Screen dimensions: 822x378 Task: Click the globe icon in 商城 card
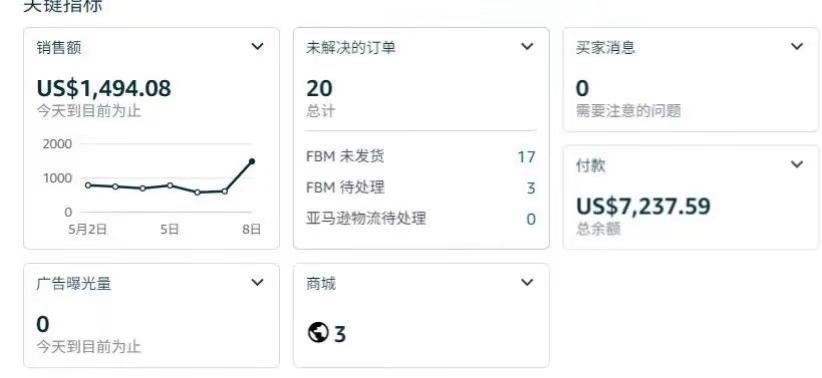pos(318,332)
